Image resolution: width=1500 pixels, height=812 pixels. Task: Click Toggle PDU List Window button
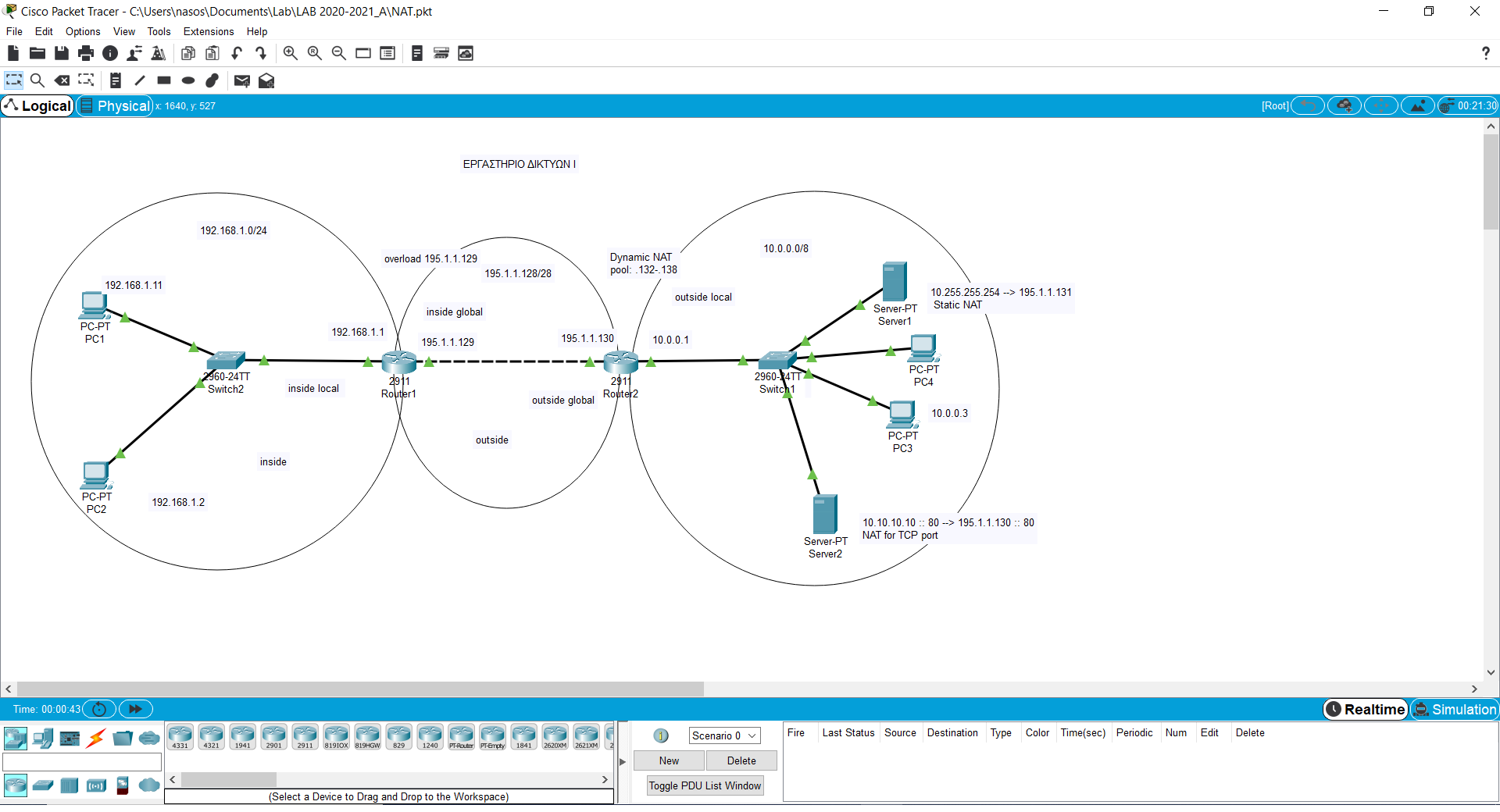705,785
